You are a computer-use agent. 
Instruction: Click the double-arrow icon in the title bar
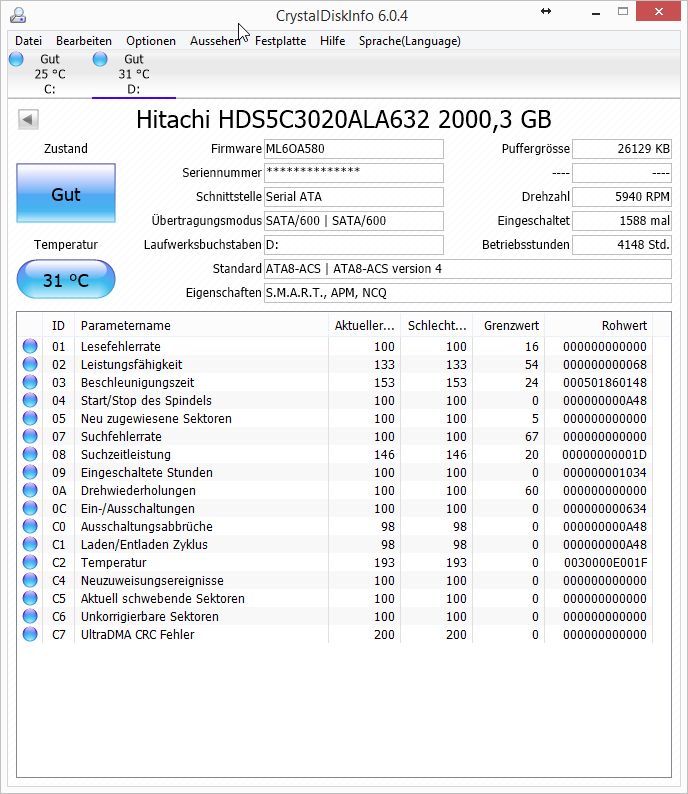pyautogui.click(x=546, y=11)
